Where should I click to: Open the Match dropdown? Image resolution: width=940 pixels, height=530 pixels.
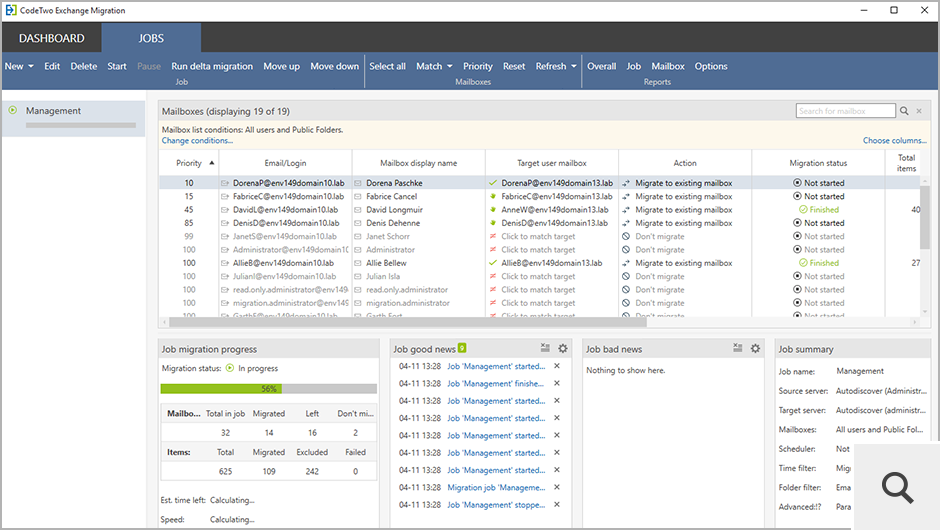click(434, 66)
